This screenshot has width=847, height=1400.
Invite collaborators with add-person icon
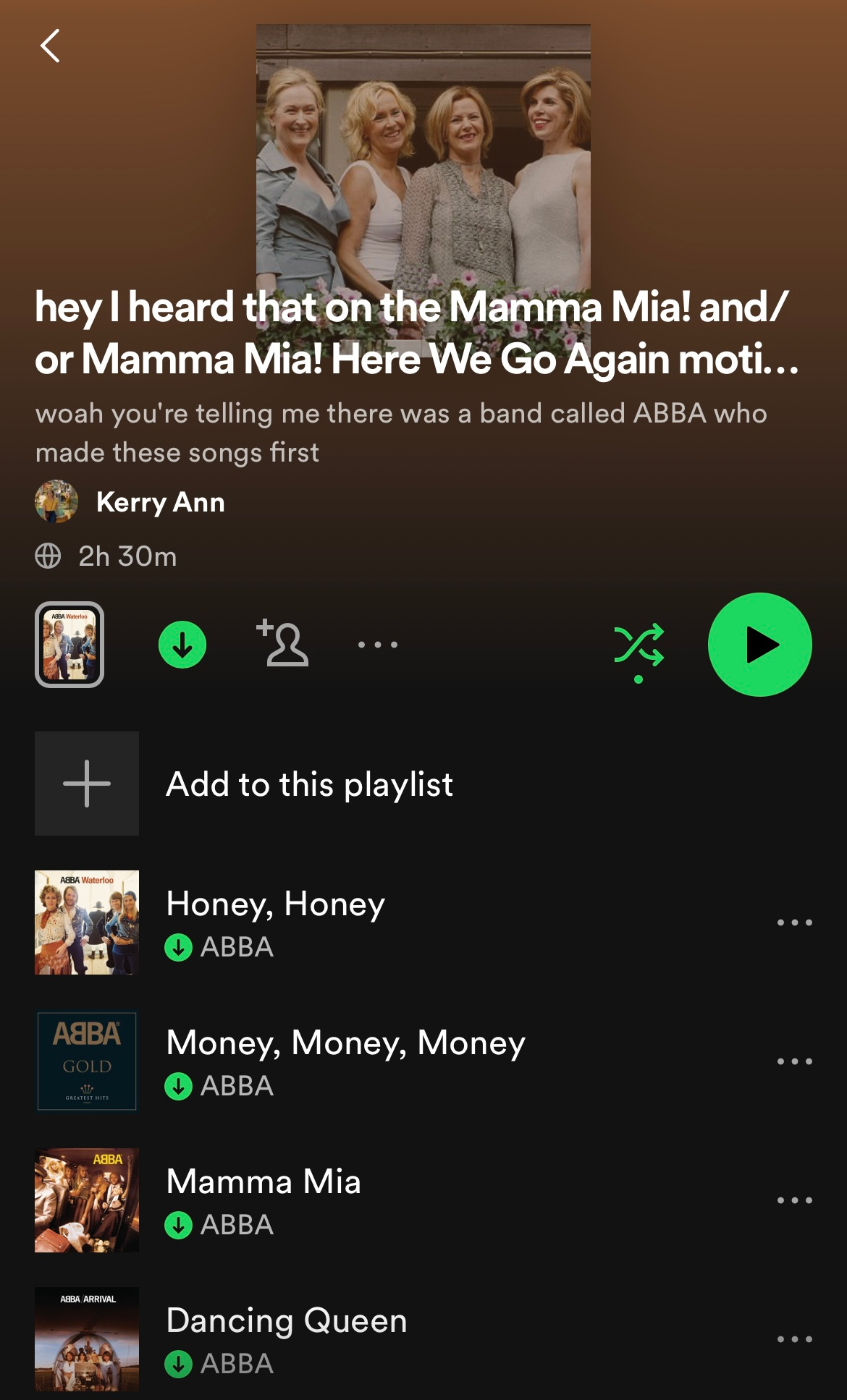[x=282, y=642]
